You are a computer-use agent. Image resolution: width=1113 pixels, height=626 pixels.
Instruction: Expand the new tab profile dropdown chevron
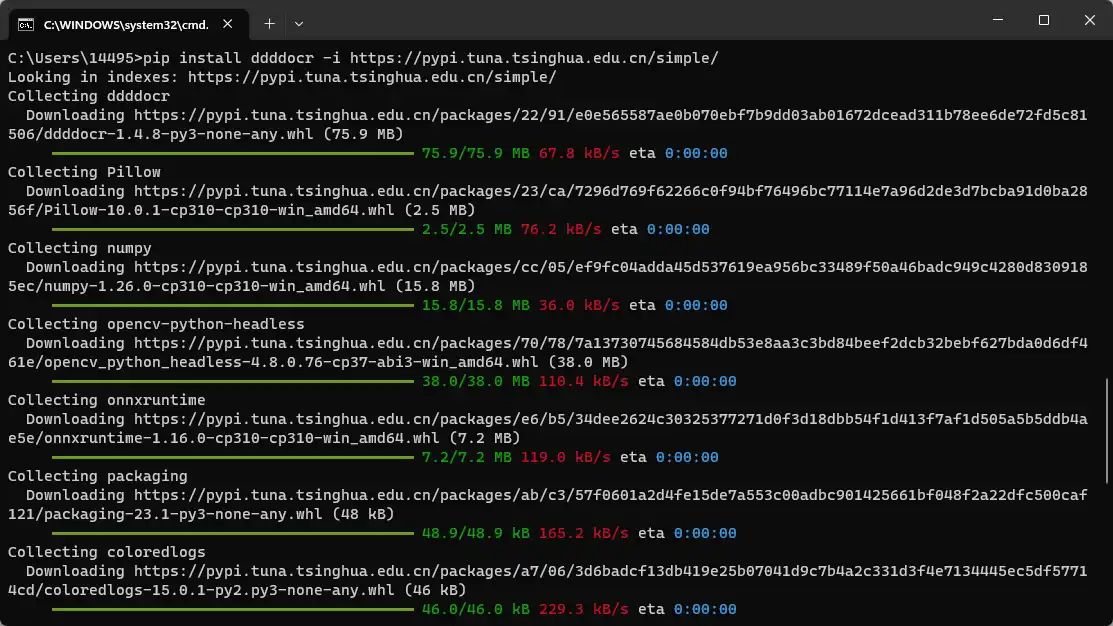299,22
